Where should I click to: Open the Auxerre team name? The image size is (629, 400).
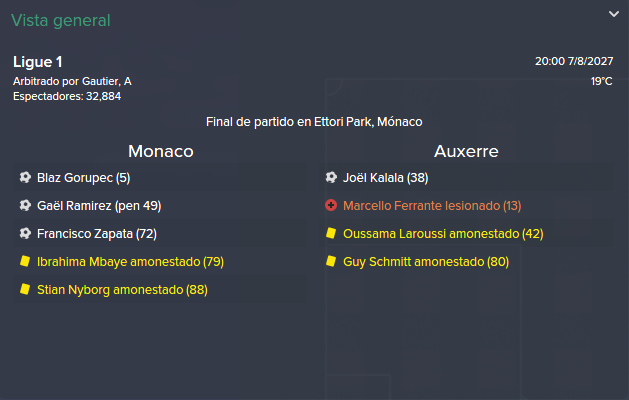click(466, 151)
